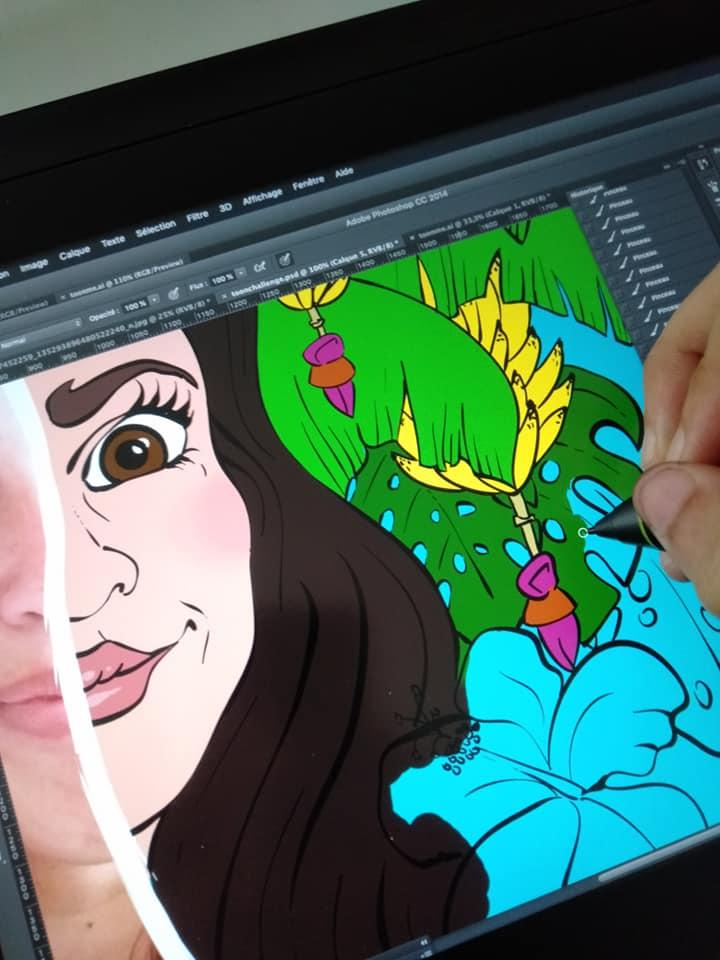Open the Texte menu
The height and width of the screenshot is (960, 720).
113,241
